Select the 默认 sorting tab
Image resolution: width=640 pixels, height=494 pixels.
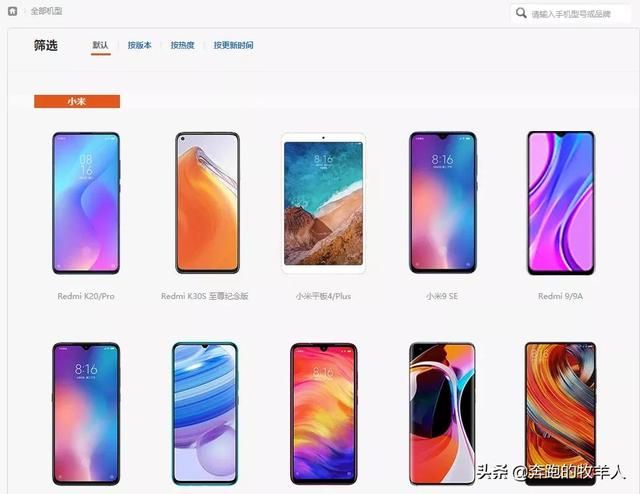[x=100, y=45]
